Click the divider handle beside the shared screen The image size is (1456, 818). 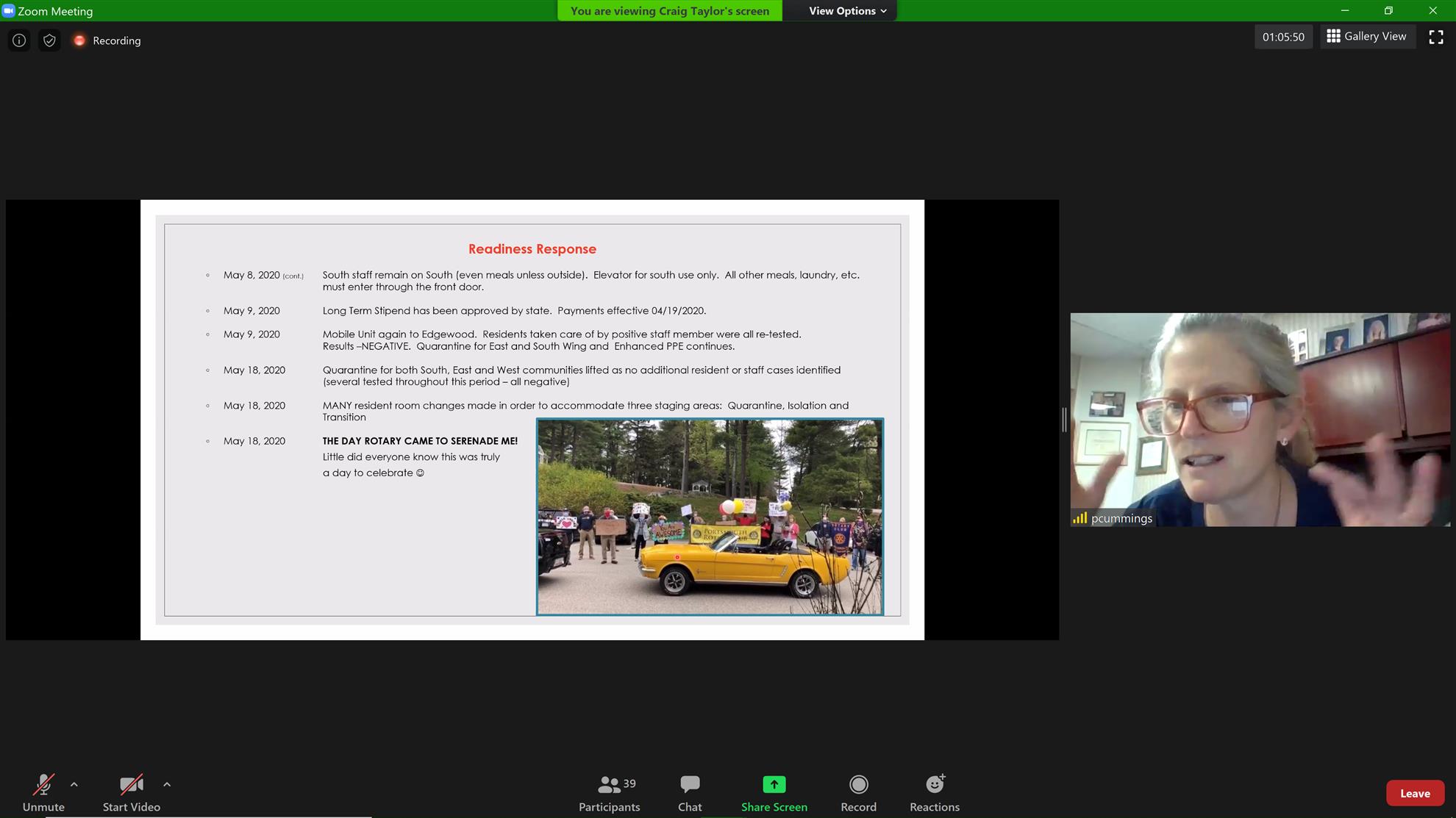tap(1064, 420)
